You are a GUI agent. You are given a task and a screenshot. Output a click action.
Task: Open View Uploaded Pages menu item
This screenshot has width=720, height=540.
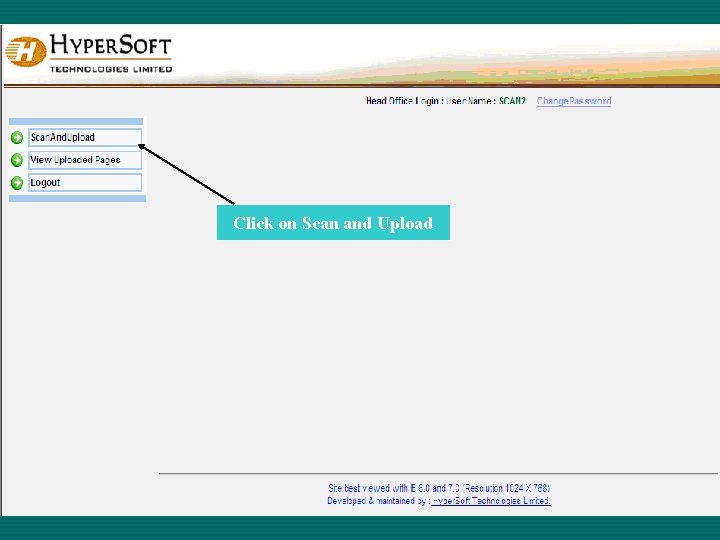tap(85, 160)
